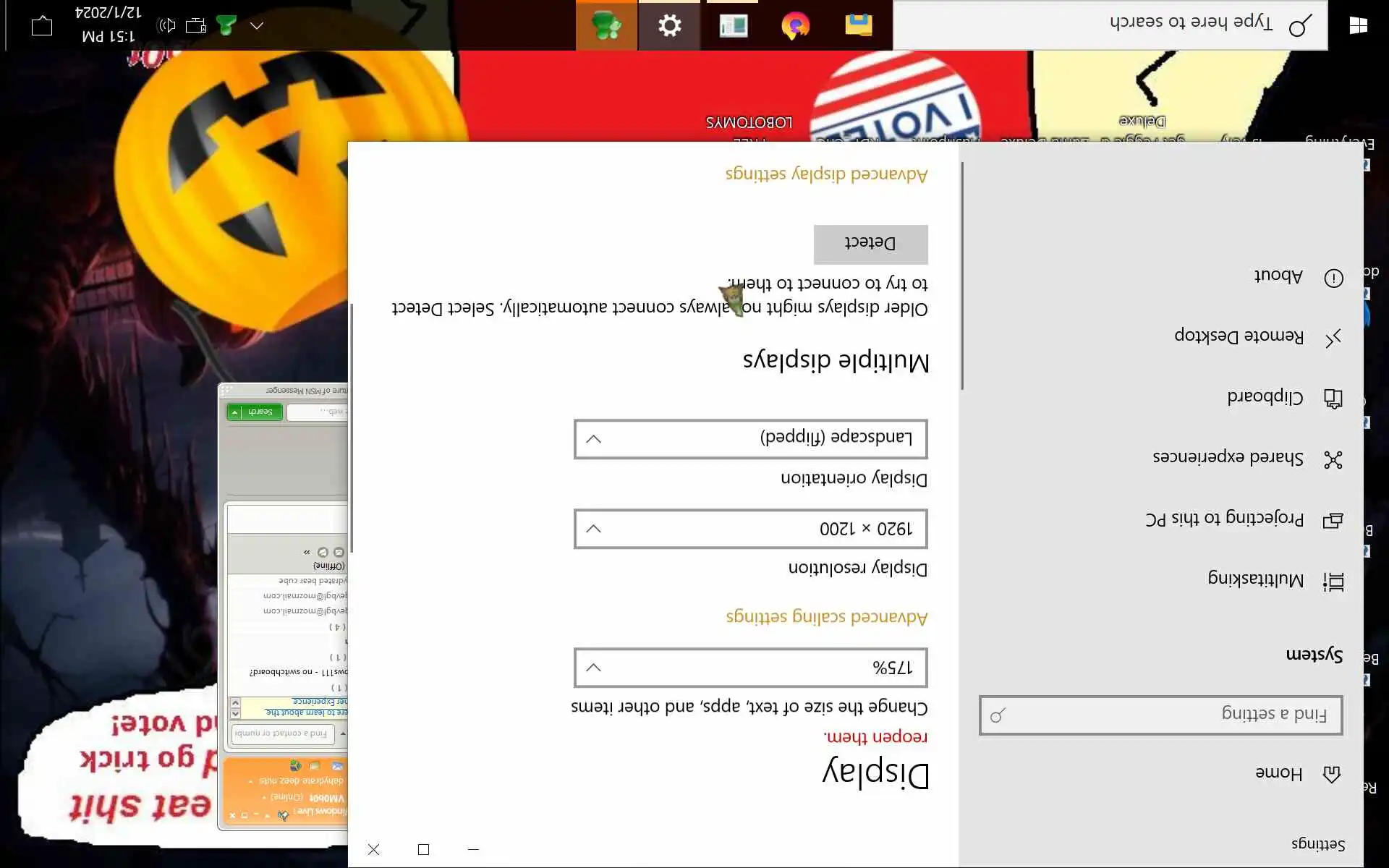The width and height of the screenshot is (1389, 868).
Task: Open File Explorer from the taskbar
Action: 858,26
